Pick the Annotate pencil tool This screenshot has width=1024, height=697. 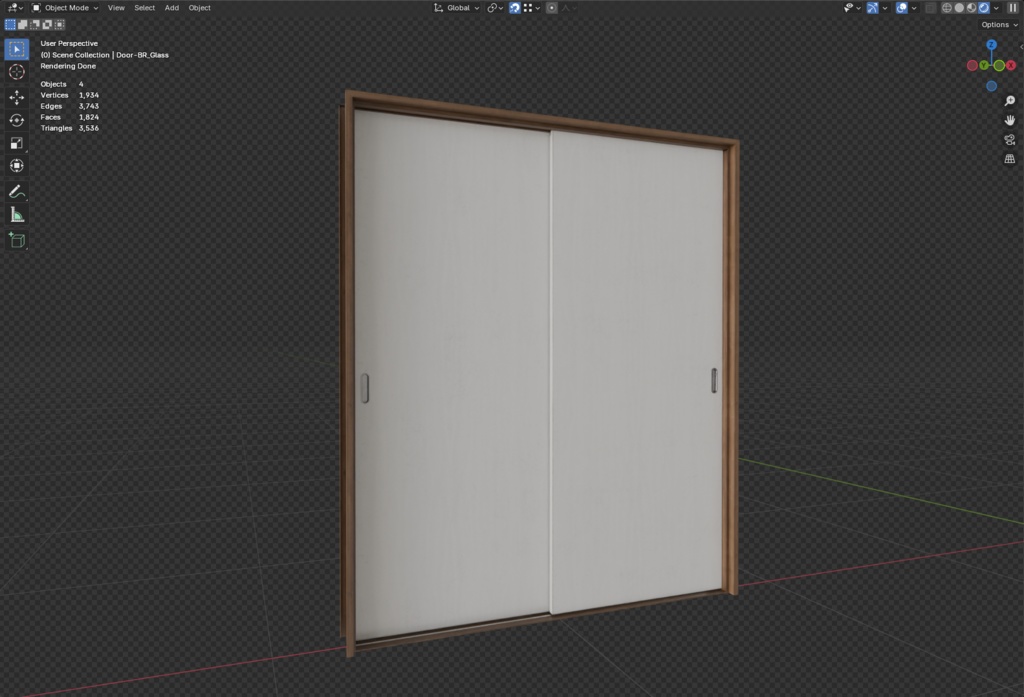pos(17,191)
